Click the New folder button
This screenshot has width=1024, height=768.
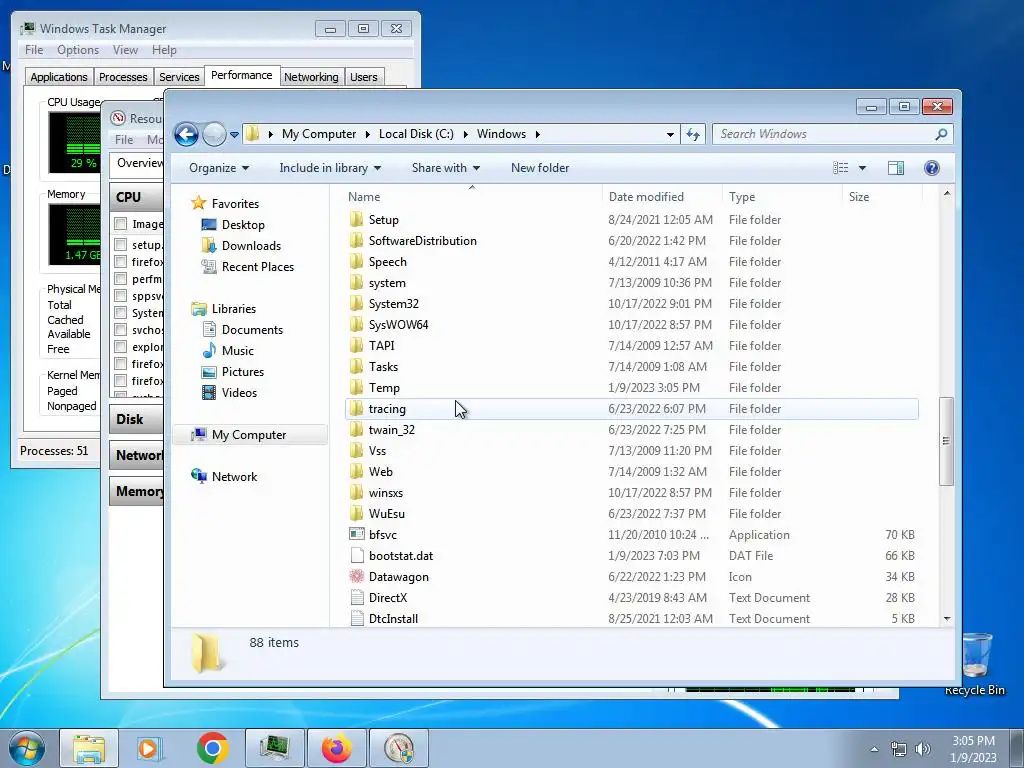(x=540, y=168)
